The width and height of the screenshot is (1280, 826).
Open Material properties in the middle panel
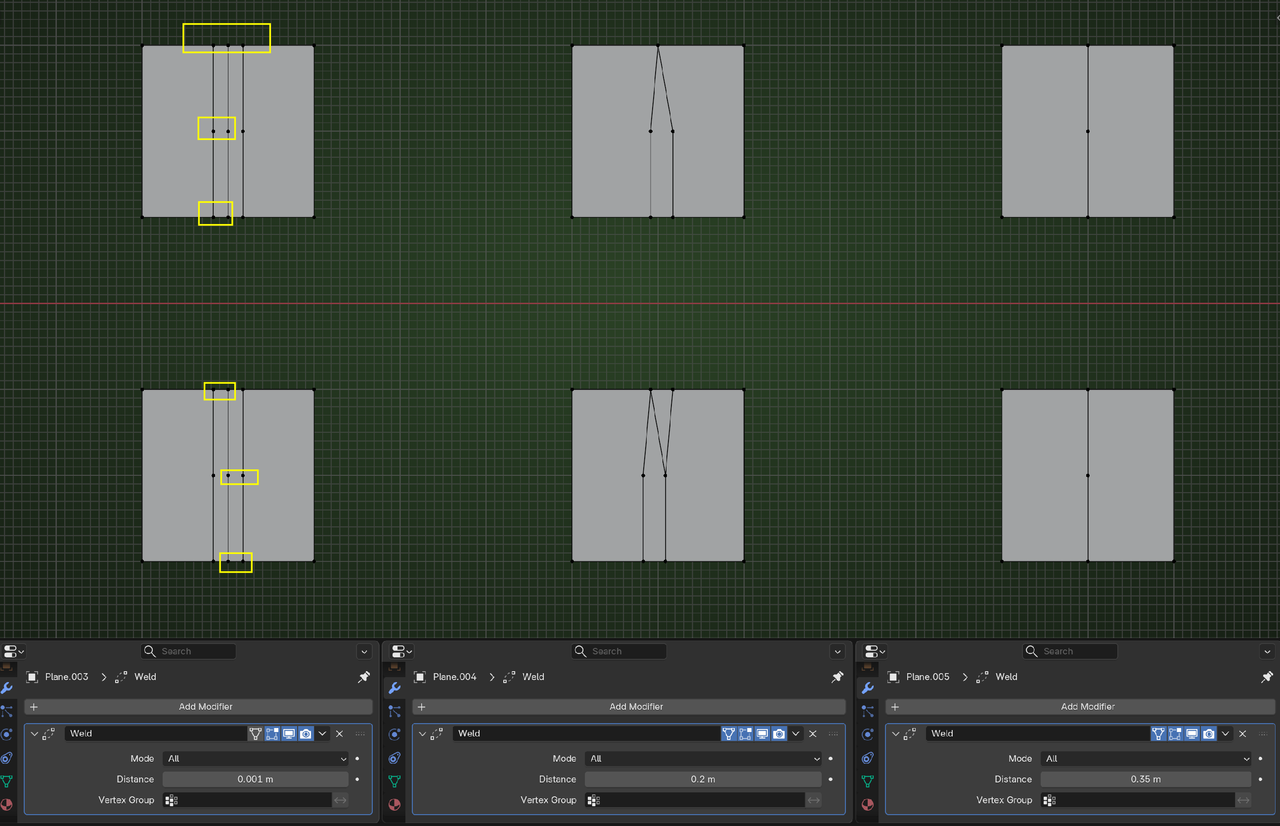(x=394, y=803)
